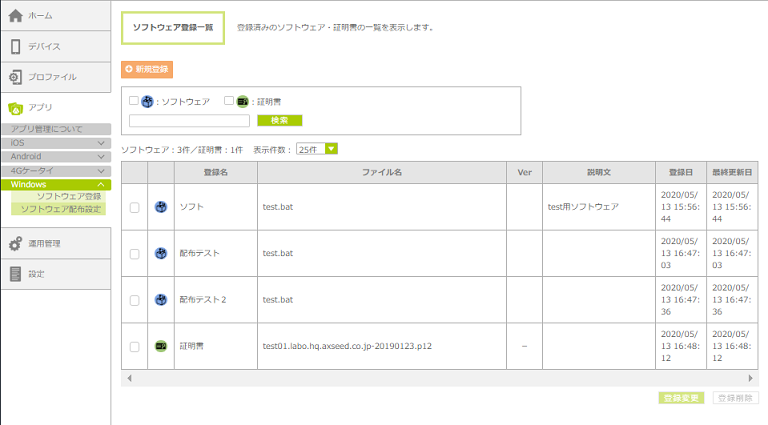
Task: Open the 表示件数 25件 dropdown
Action: pos(317,149)
